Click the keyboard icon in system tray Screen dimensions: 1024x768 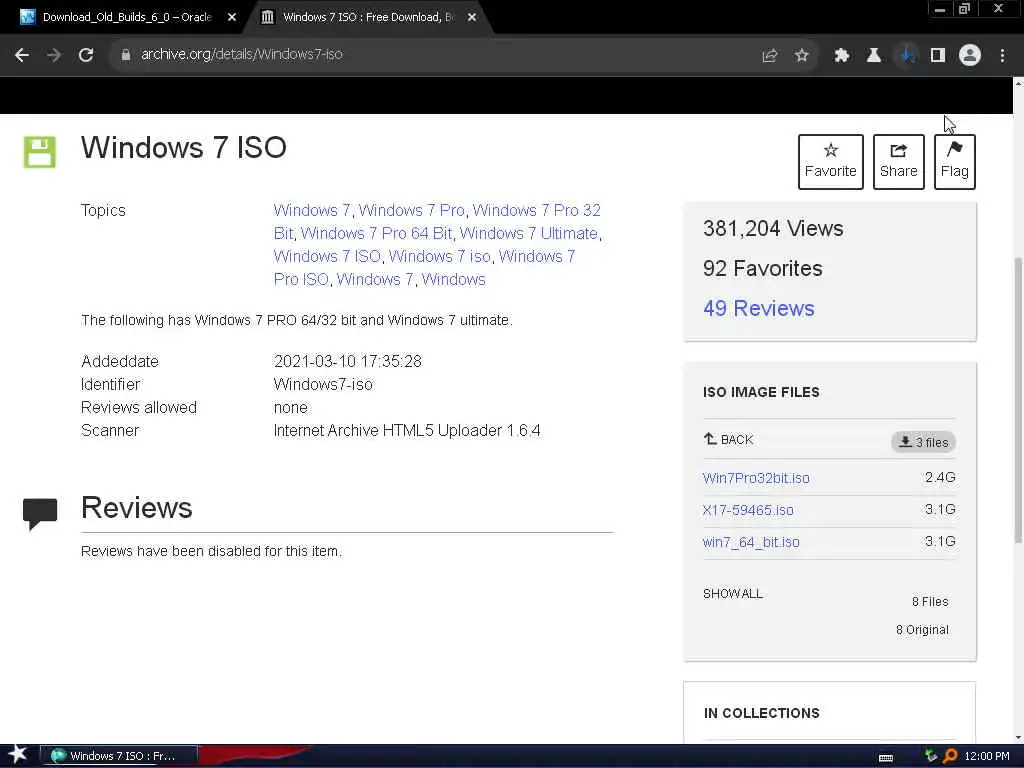[886, 757]
